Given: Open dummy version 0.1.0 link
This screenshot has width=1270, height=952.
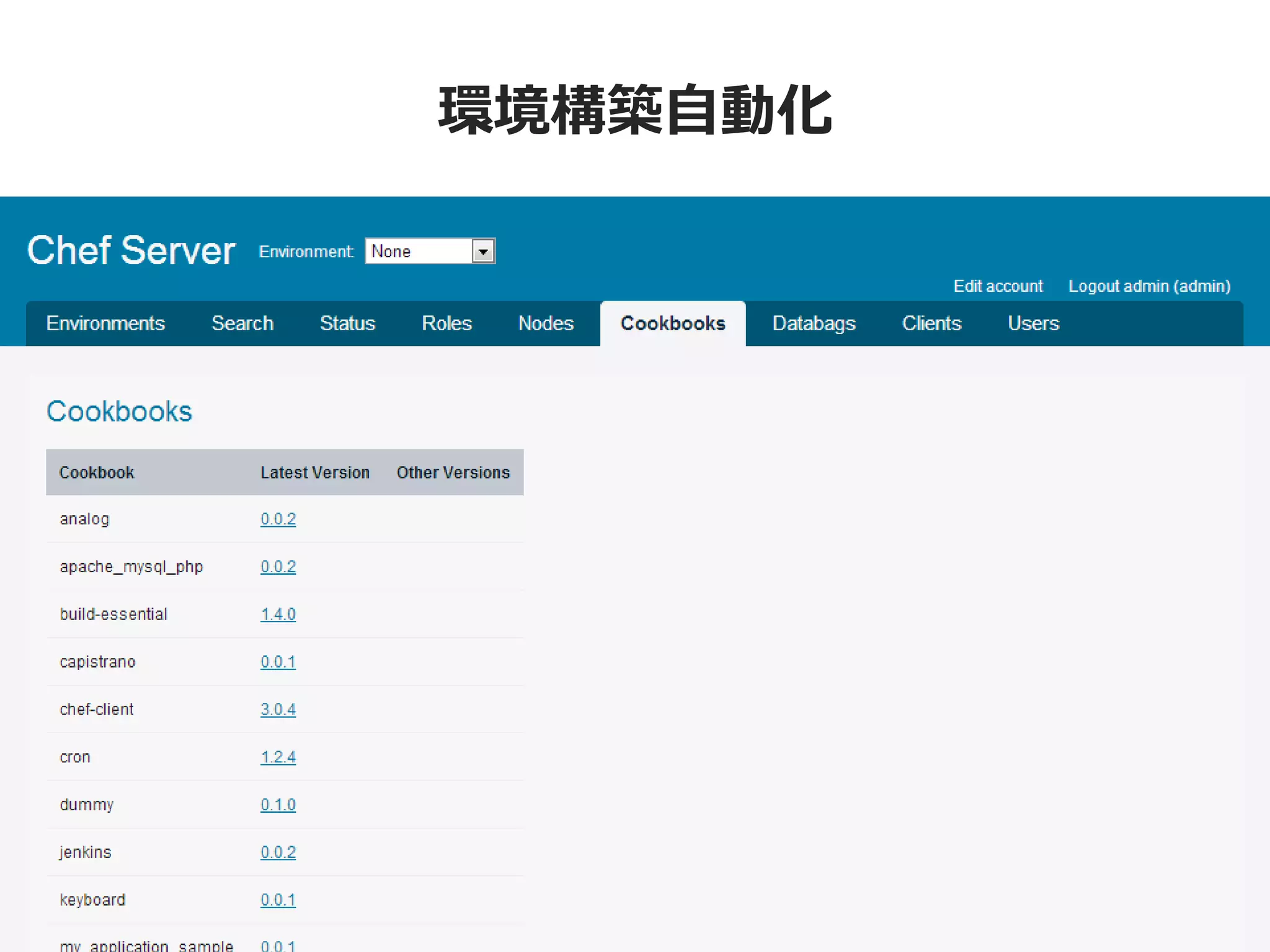Looking at the screenshot, I should coord(278,805).
